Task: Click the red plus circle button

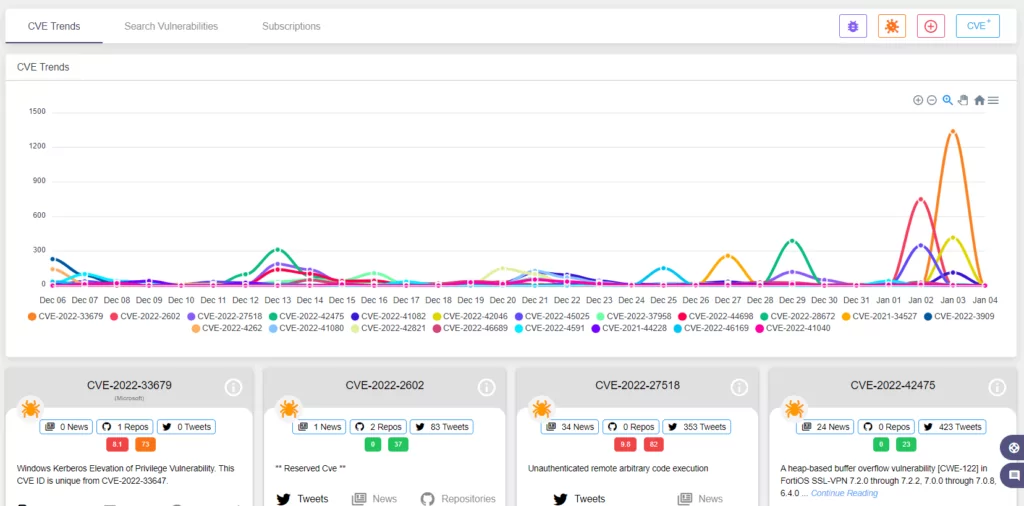Action: 931,26
